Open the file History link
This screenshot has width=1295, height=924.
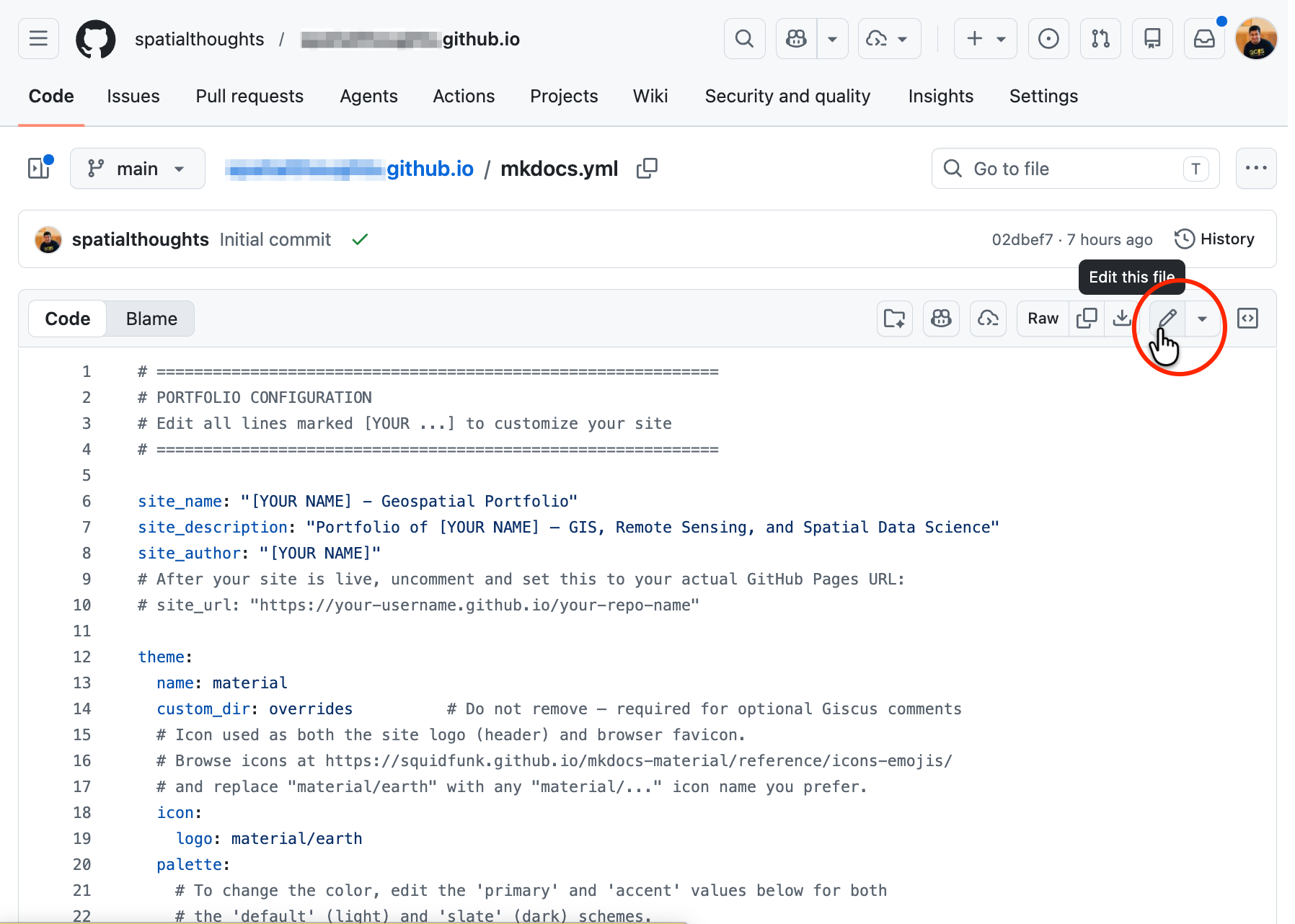click(1215, 239)
